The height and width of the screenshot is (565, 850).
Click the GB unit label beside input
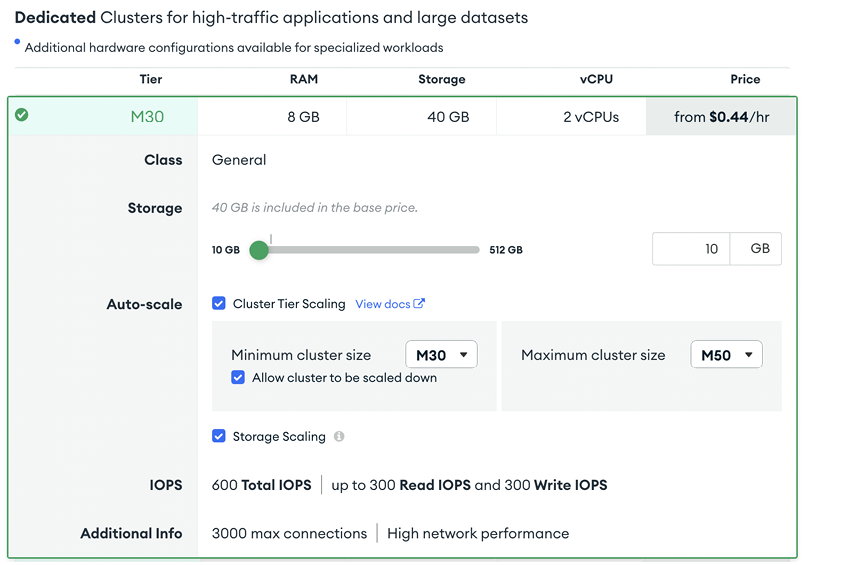(x=756, y=249)
